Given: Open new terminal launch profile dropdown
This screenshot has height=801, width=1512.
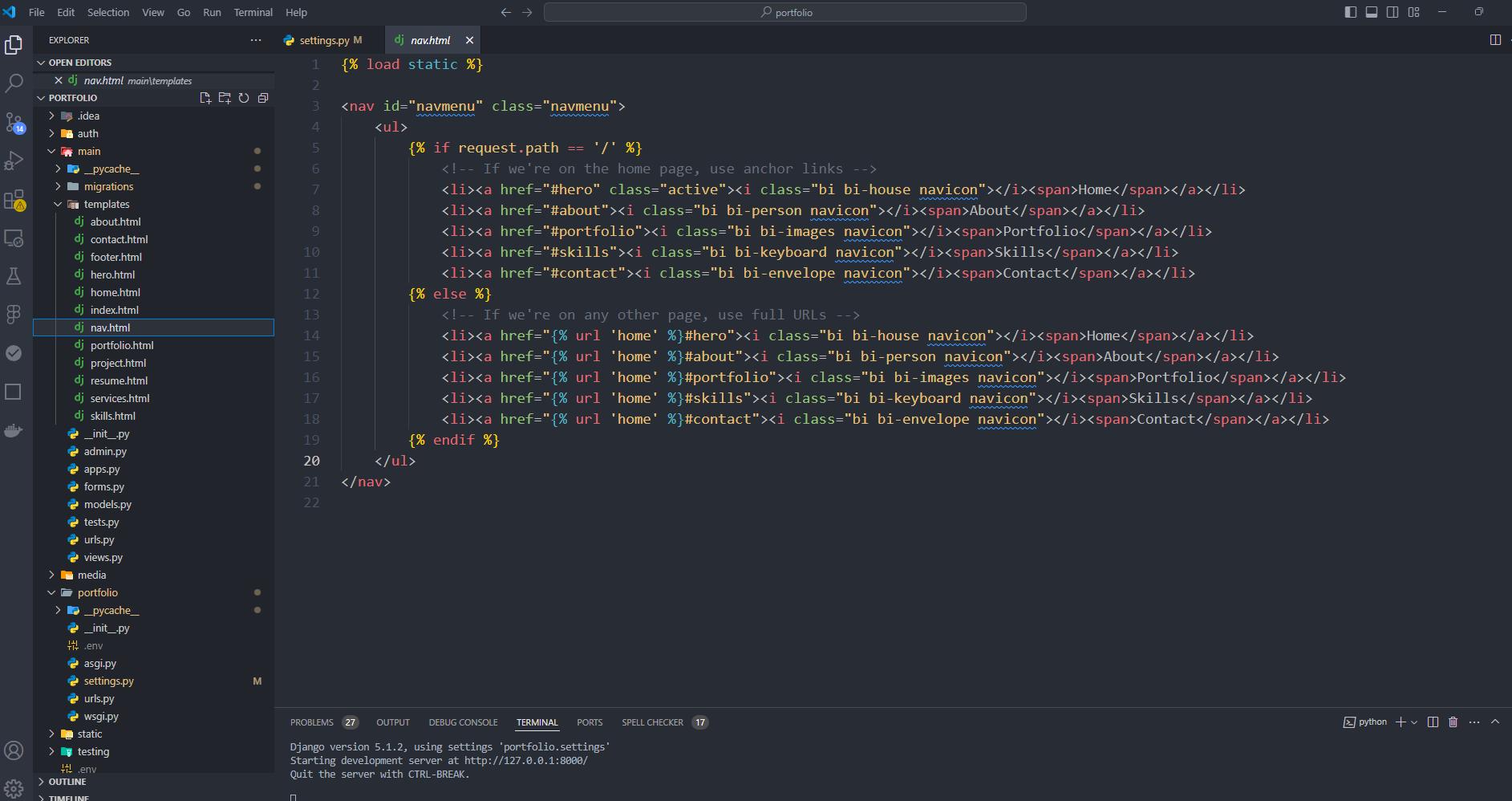Looking at the screenshot, I should click(1414, 722).
